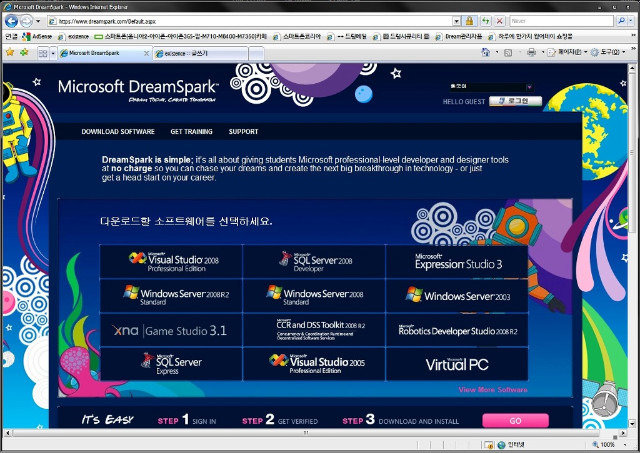Click the vertical scrollbar down arrow
This screenshot has height=453, width=640.
point(632,423)
